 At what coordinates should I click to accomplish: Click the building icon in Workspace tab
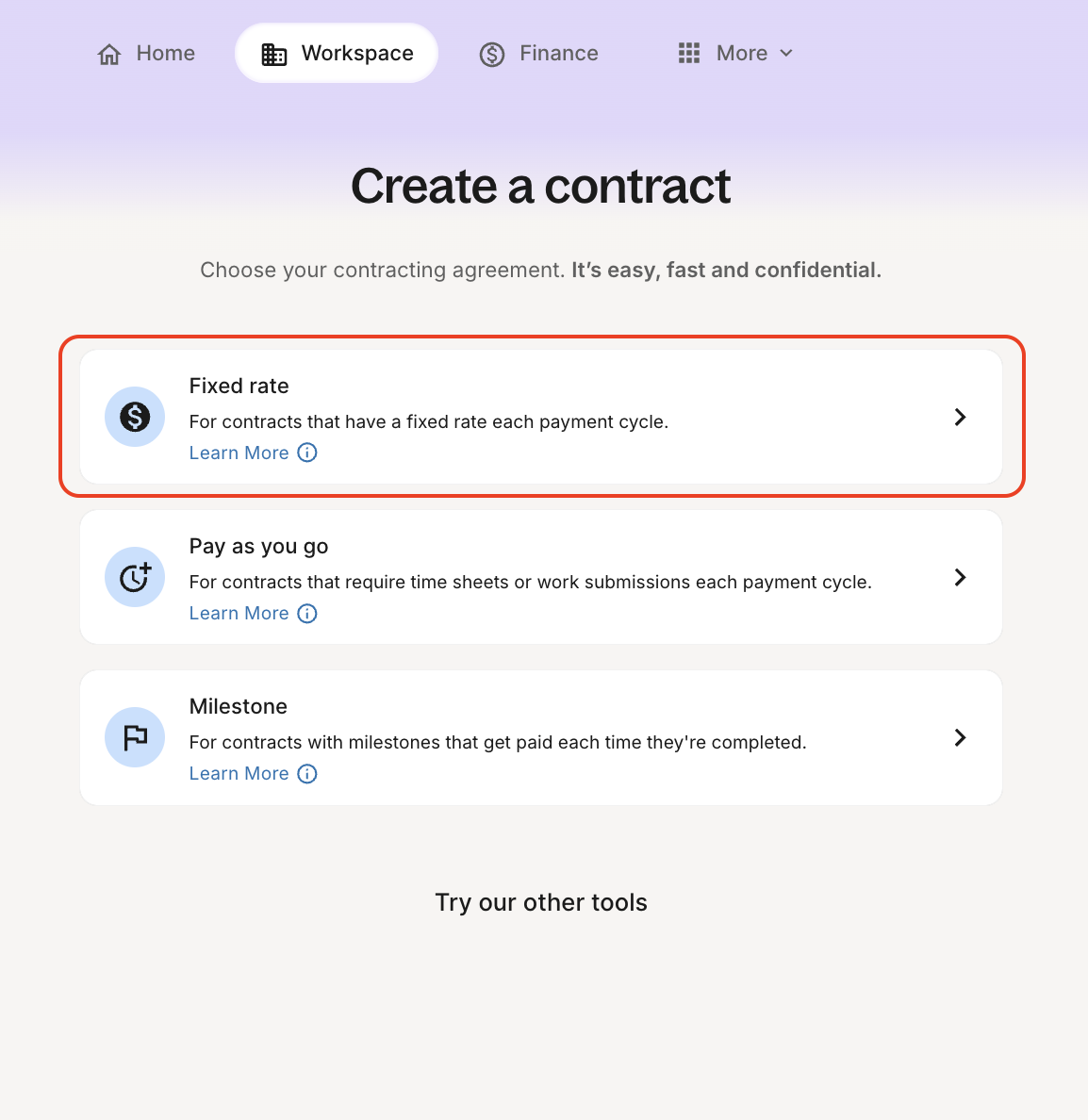[274, 55]
